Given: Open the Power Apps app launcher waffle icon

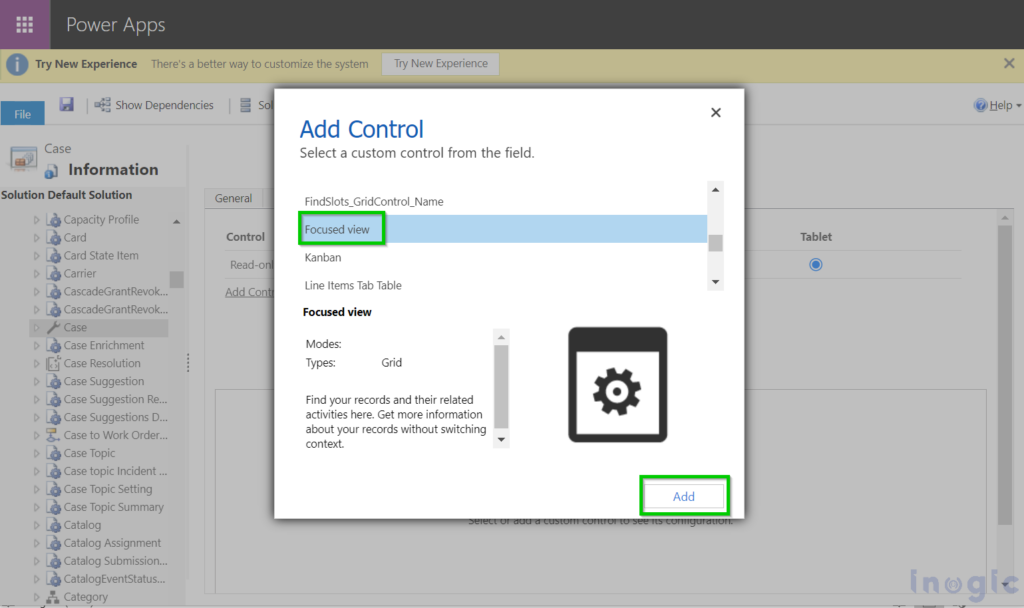Looking at the screenshot, I should tap(25, 24).
